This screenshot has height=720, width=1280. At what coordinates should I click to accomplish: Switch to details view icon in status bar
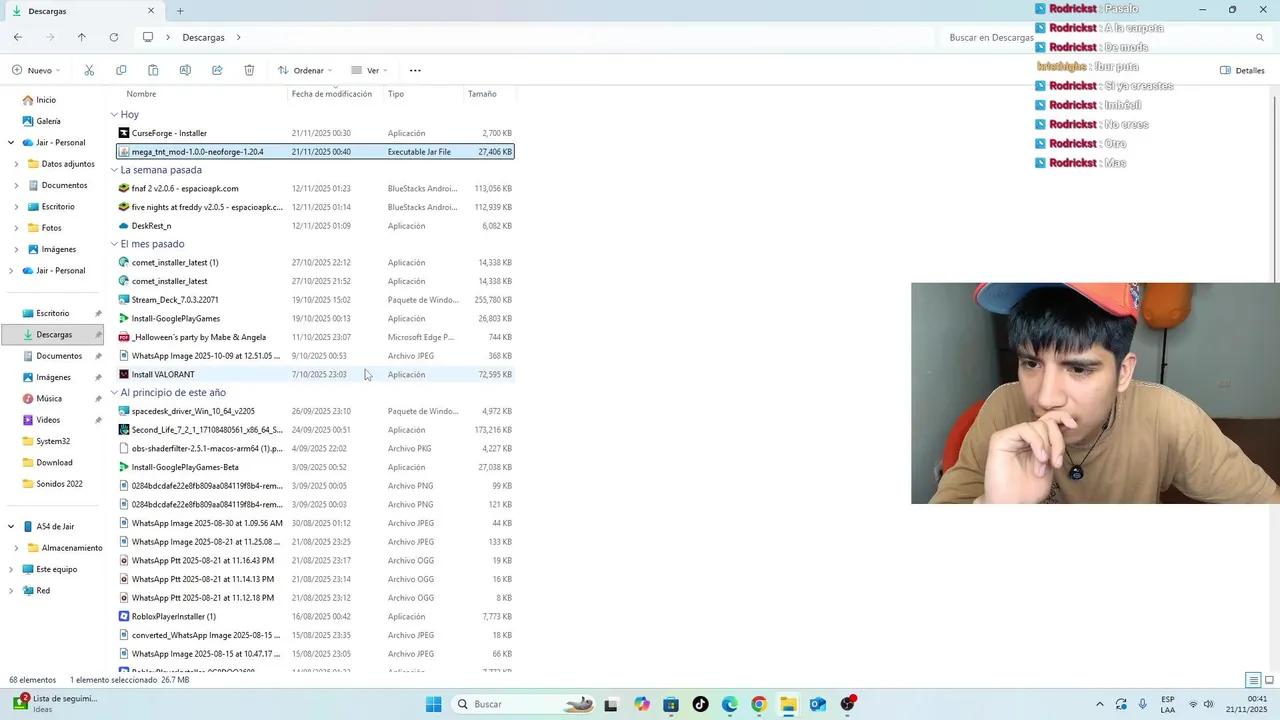[x=1253, y=680]
